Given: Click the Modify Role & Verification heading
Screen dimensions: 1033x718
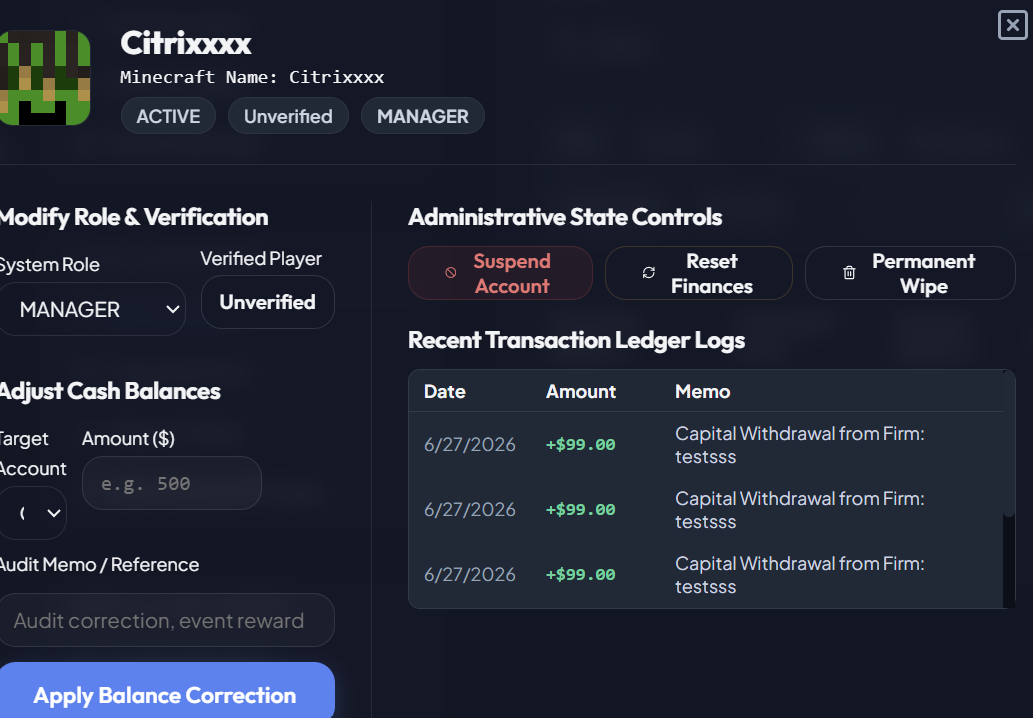Looking at the screenshot, I should pos(134,217).
